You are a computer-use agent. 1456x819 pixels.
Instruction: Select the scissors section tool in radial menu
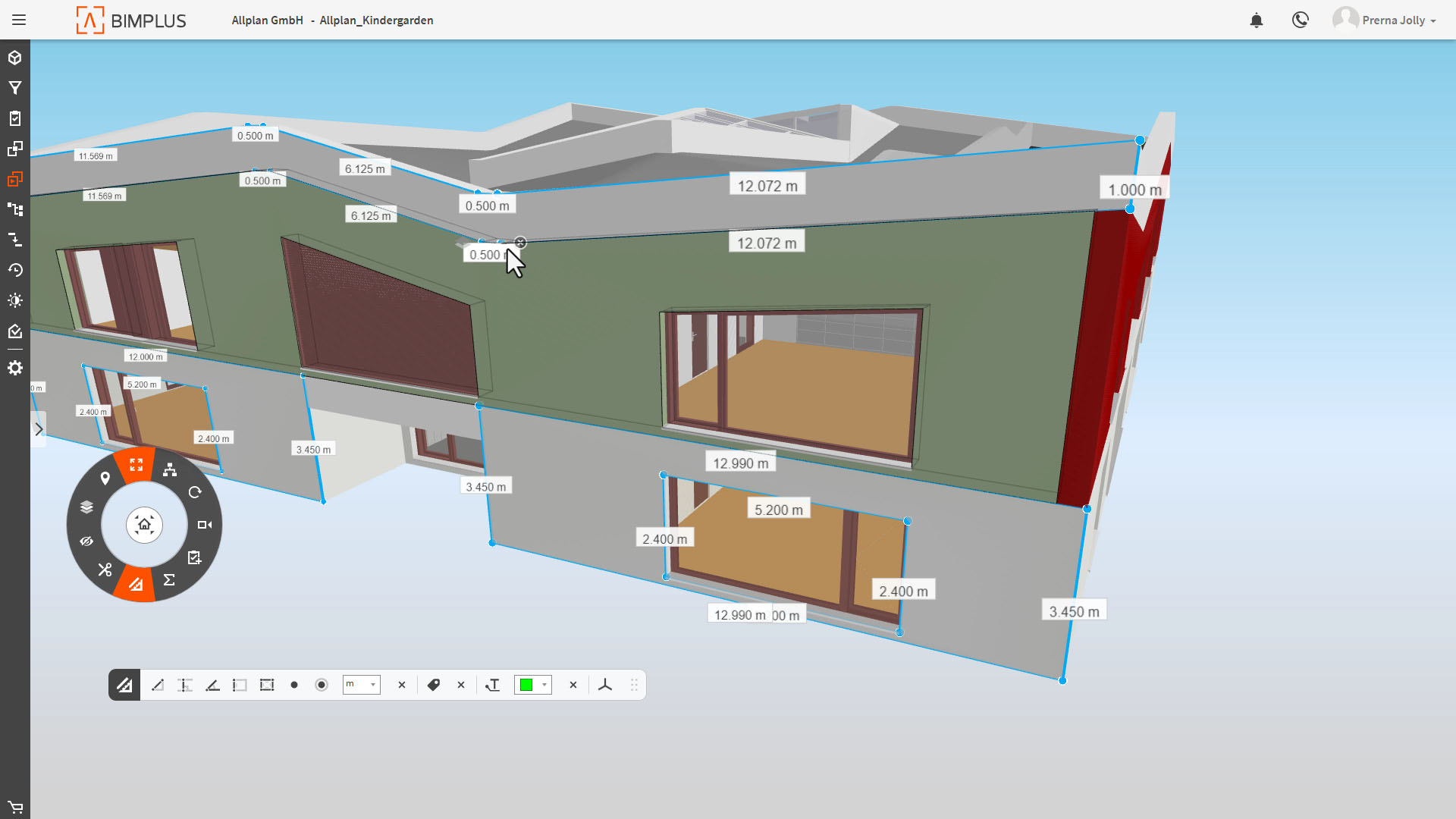pyautogui.click(x=105, y=570)
